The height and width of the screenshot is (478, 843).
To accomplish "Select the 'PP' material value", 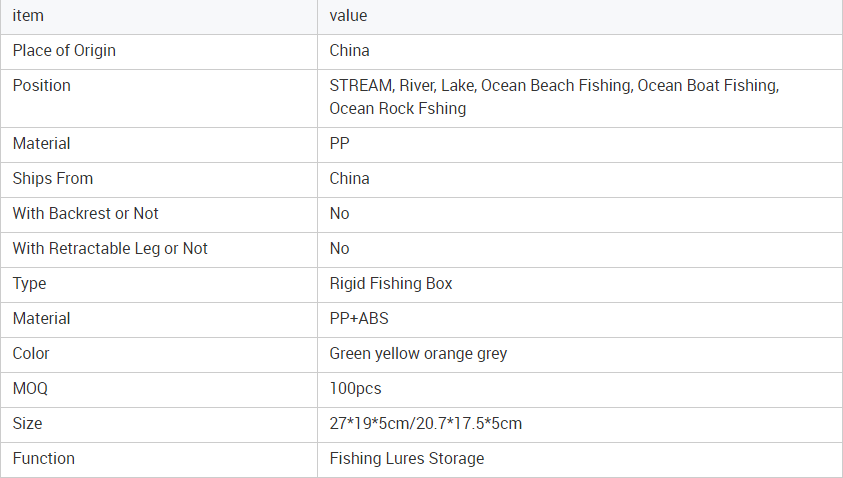I will (x=339, y=144).
